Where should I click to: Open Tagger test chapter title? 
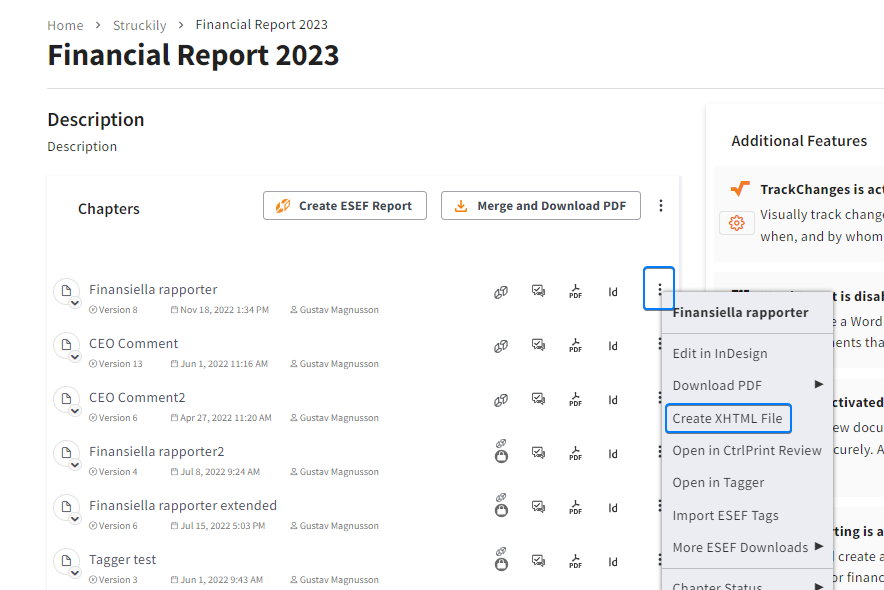click(x=122, y=560)
